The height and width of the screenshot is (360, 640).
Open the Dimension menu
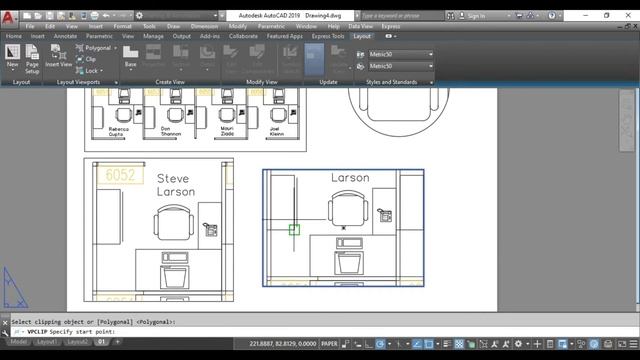[x=204, y=26]
